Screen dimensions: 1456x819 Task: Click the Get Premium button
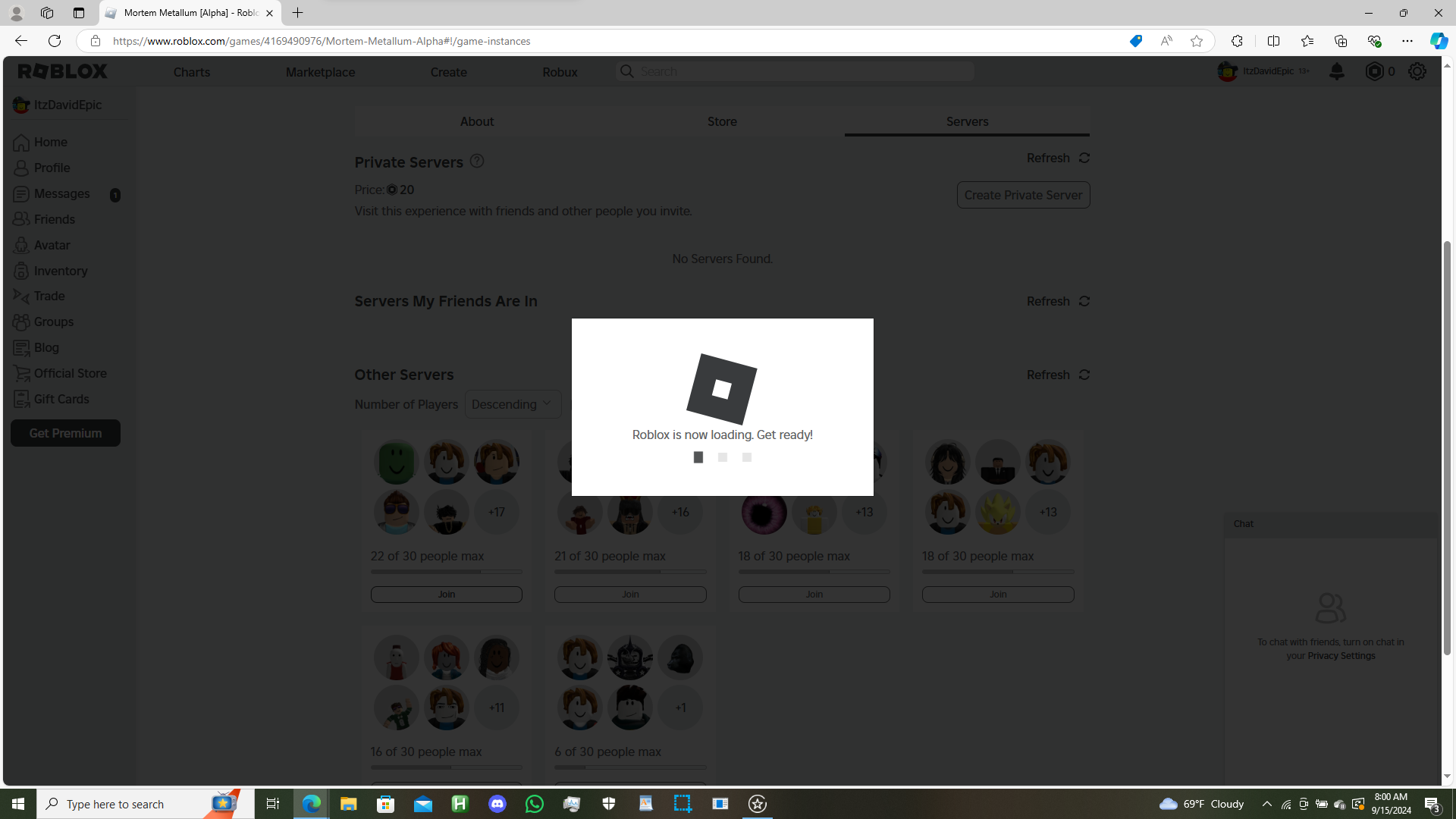[65, 433]
